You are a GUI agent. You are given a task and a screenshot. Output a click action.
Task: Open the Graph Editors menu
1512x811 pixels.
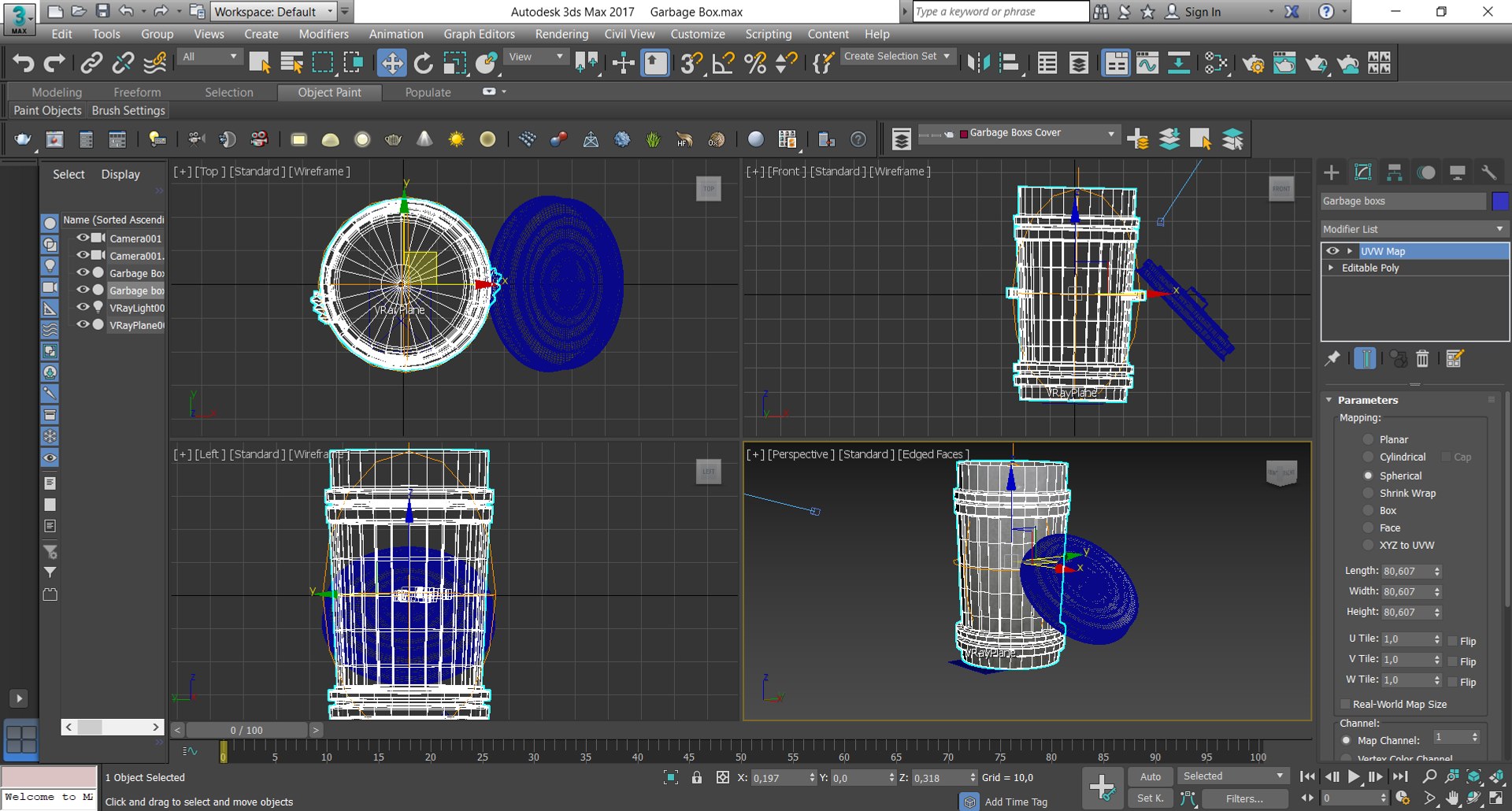coord(479,34)
